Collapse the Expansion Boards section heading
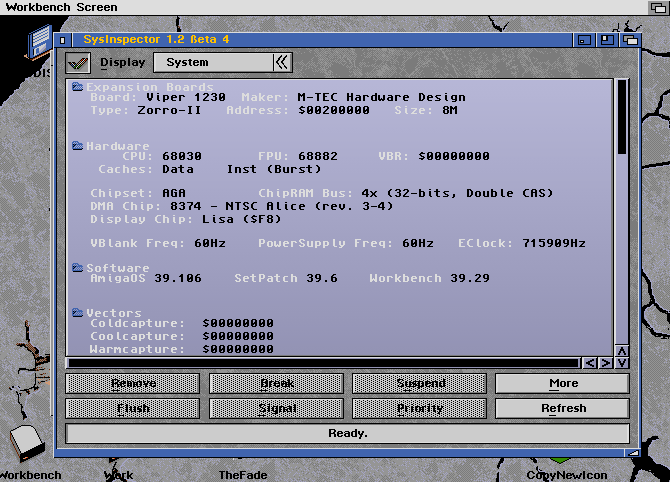This screenshot has width=670, height=482. (x=150, y=87)
